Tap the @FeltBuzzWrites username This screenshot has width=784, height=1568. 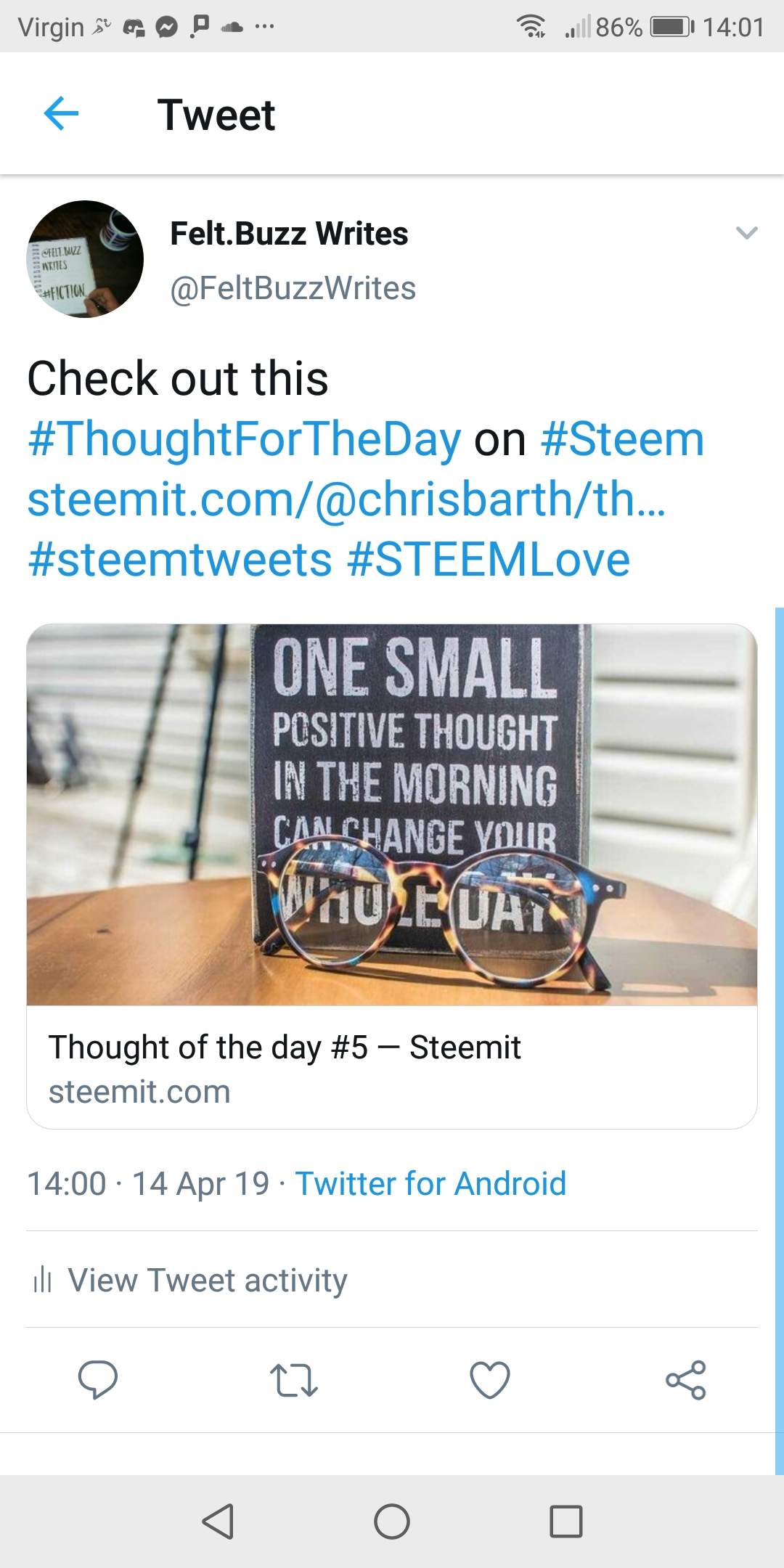click(x=293, y=288)
